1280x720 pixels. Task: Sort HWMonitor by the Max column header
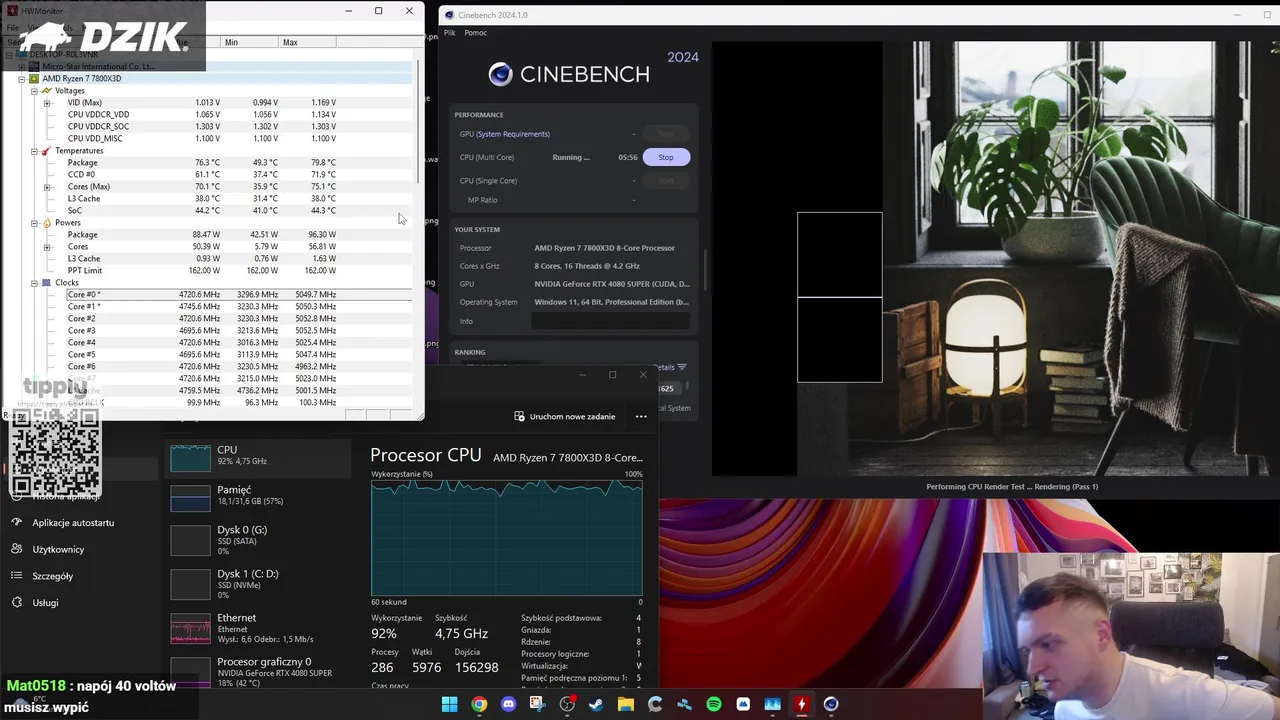point(308,42)
